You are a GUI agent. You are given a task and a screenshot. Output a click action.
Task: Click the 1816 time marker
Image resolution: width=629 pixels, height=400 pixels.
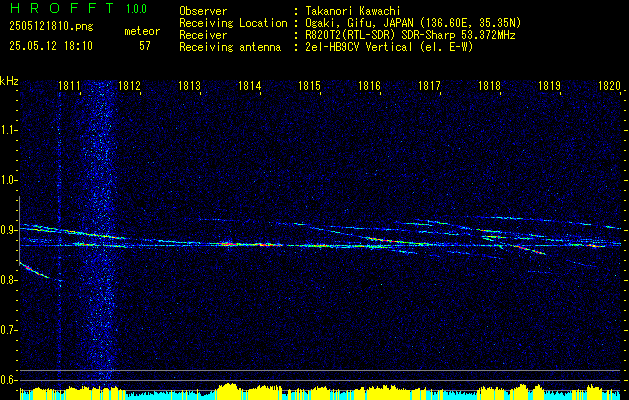(369, 85)
